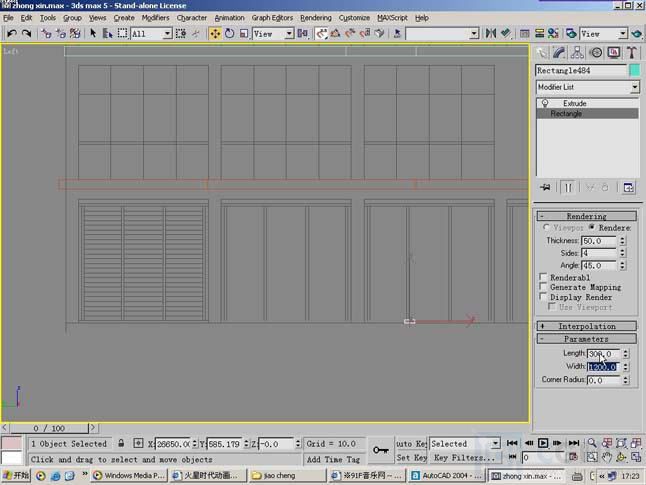
Task: Enable Generate Mapping checkbox
Action: [x=543, y=287]
